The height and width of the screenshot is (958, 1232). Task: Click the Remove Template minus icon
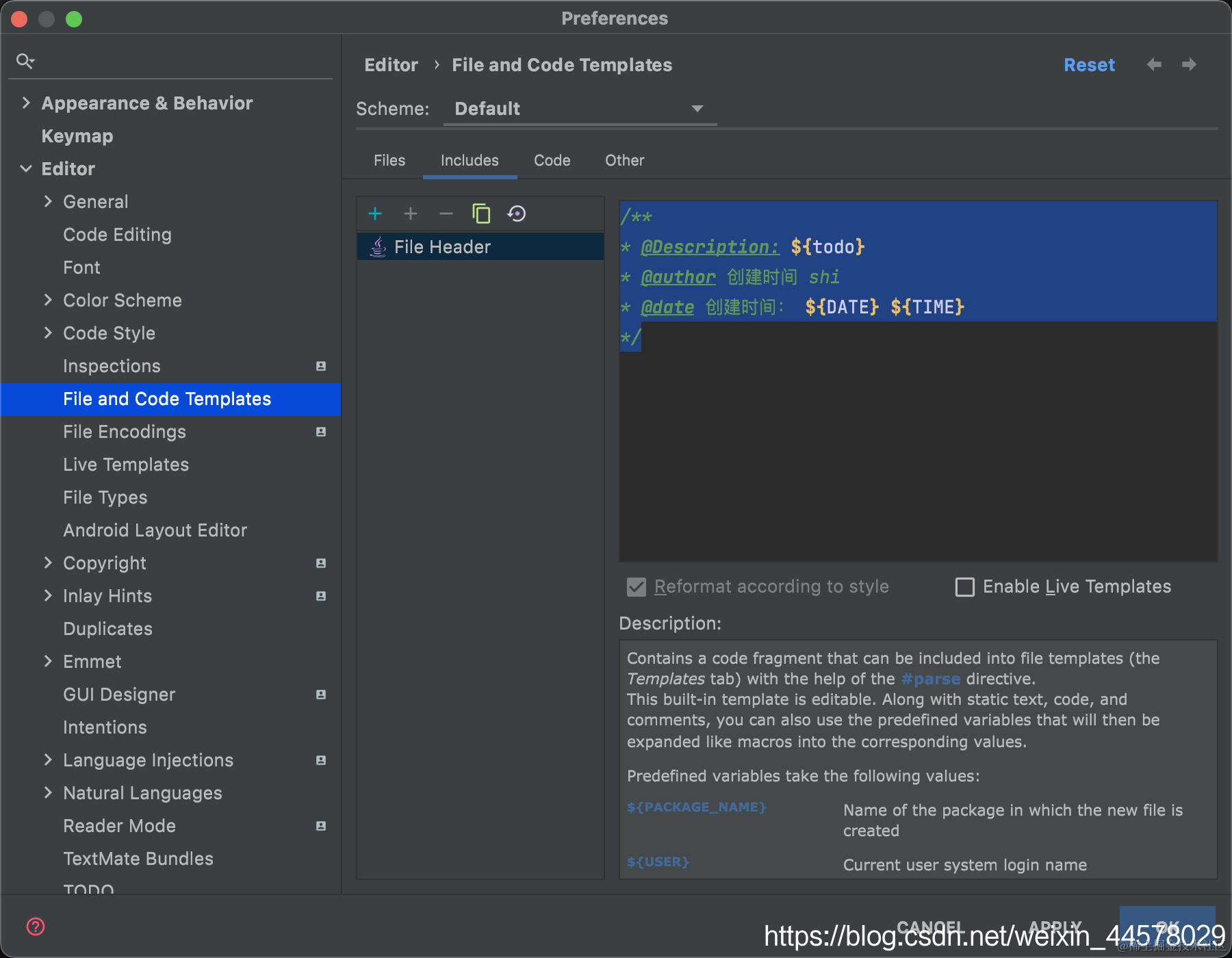(446, 213)
